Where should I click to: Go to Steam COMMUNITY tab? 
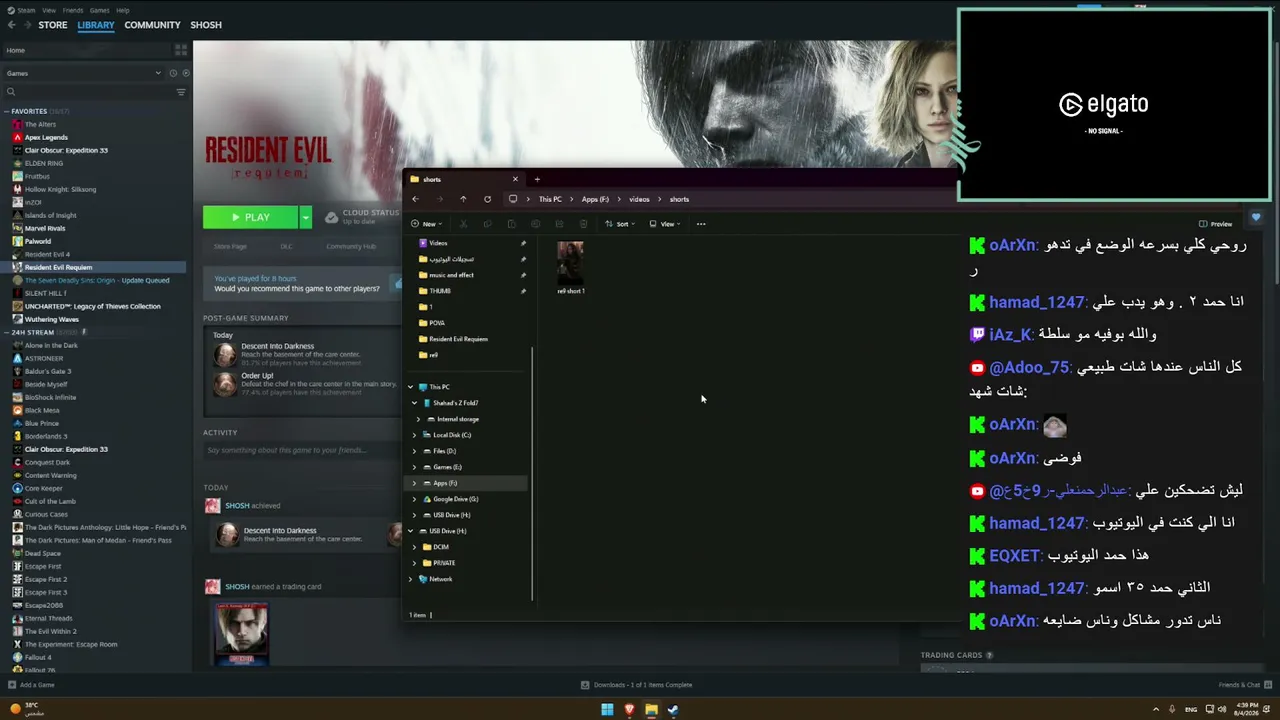152,25
